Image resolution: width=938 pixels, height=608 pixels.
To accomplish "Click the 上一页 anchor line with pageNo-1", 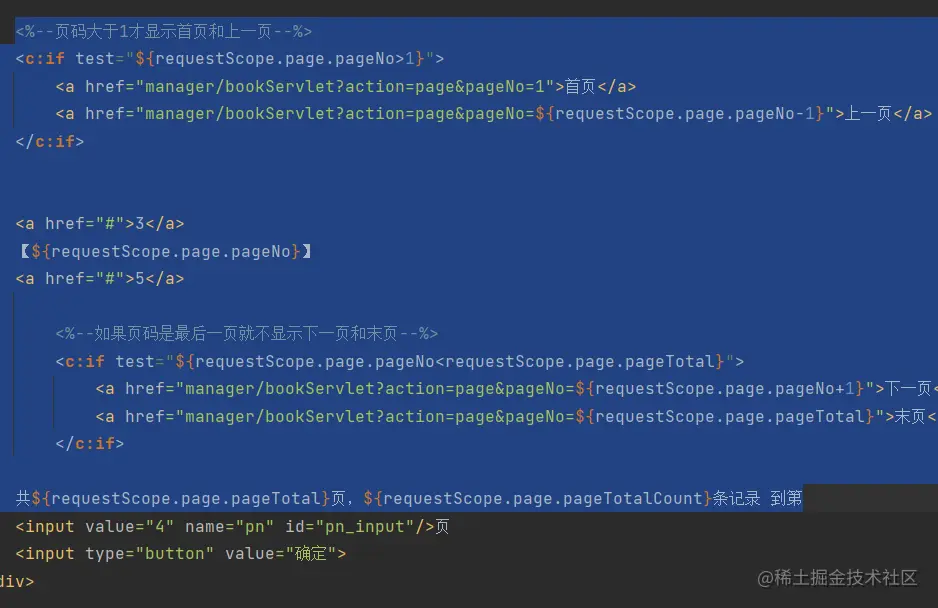I will 494,114.
